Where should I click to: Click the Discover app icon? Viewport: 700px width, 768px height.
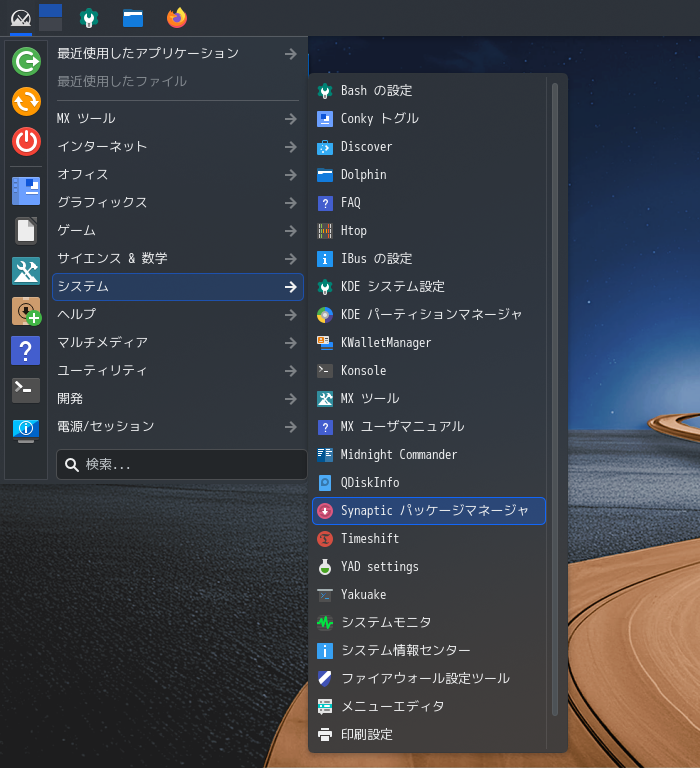click(324, 147)
